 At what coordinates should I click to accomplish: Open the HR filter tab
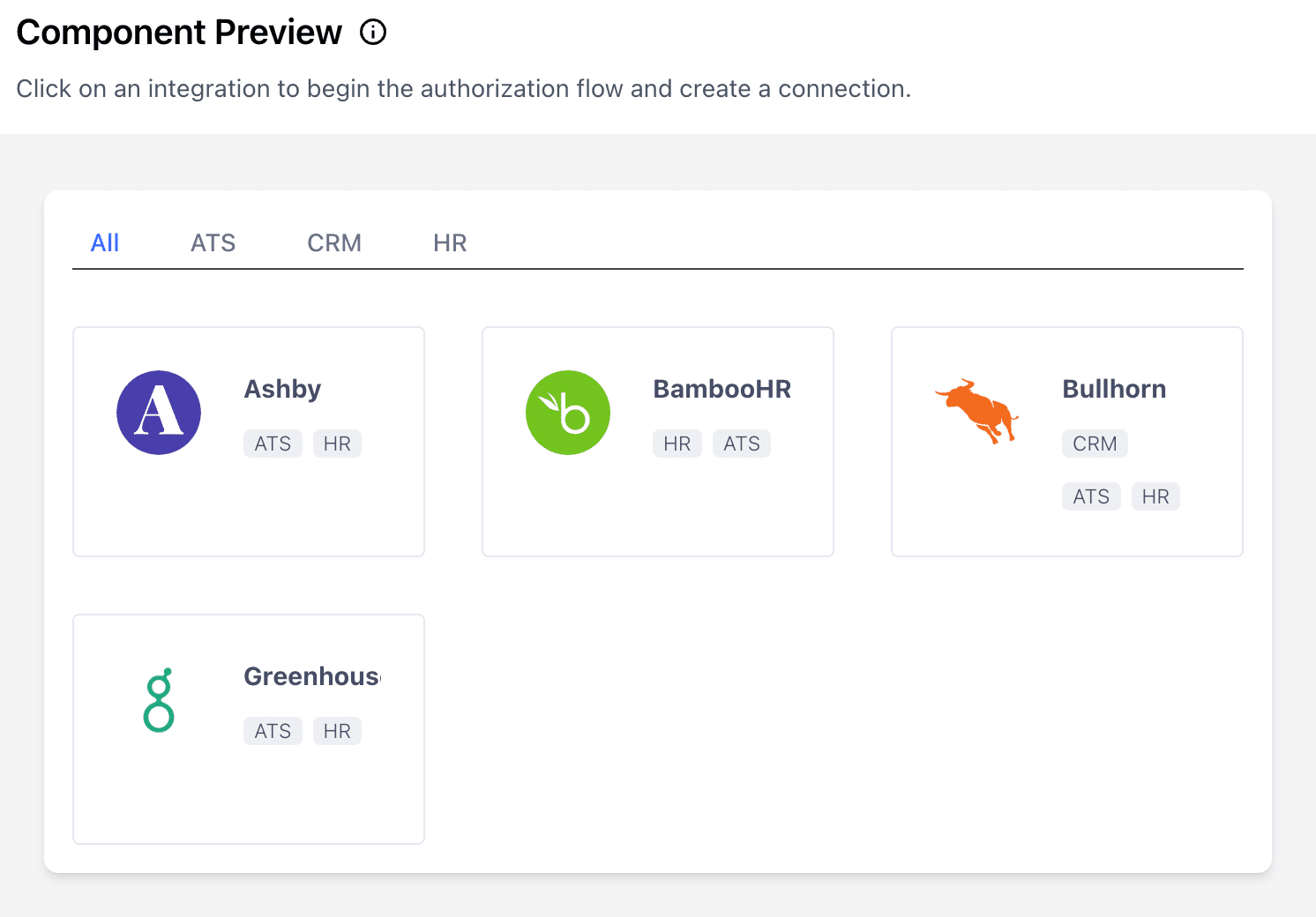pos(450,242)
